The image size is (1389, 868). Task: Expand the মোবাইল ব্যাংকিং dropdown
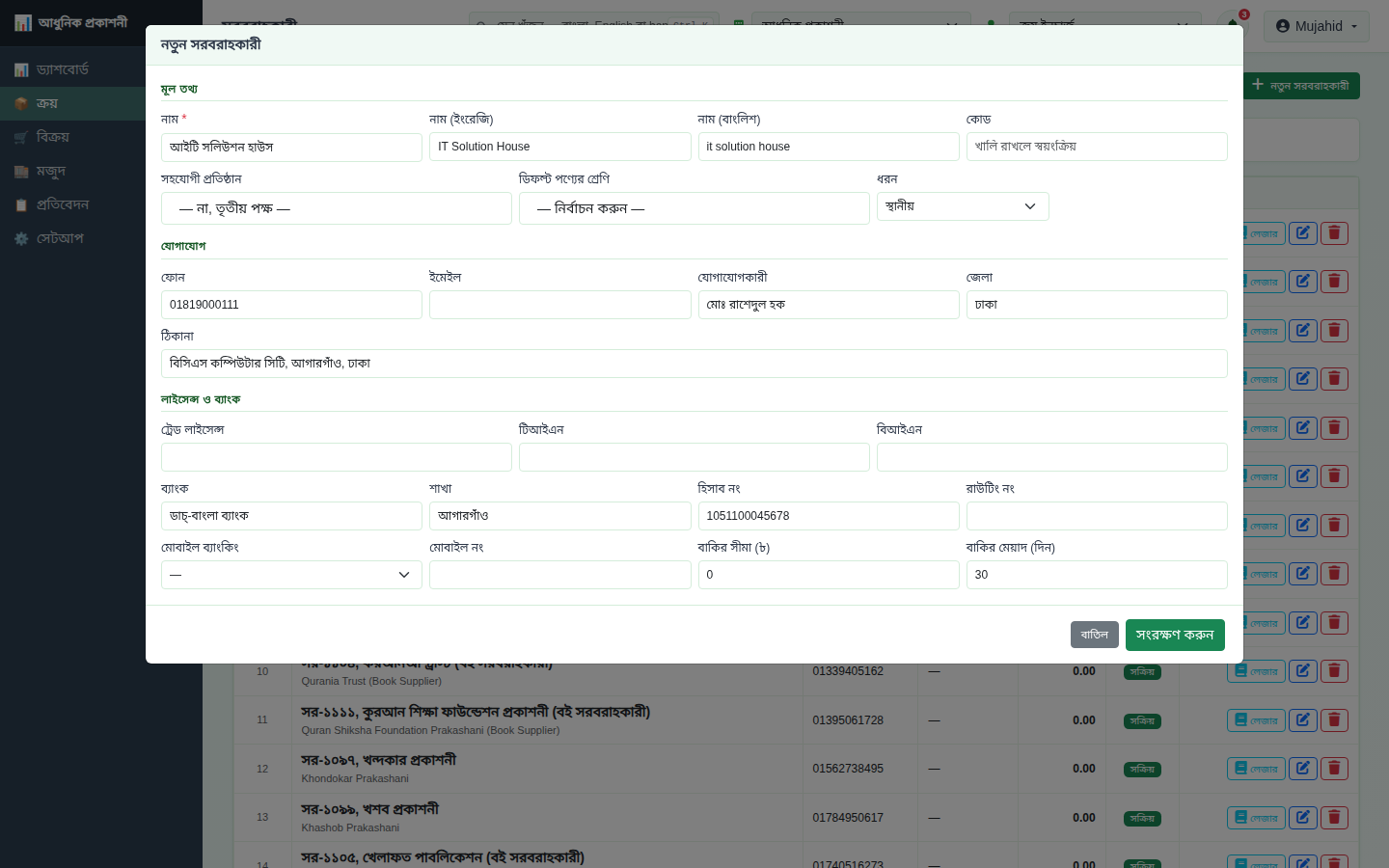click(291, 575)
